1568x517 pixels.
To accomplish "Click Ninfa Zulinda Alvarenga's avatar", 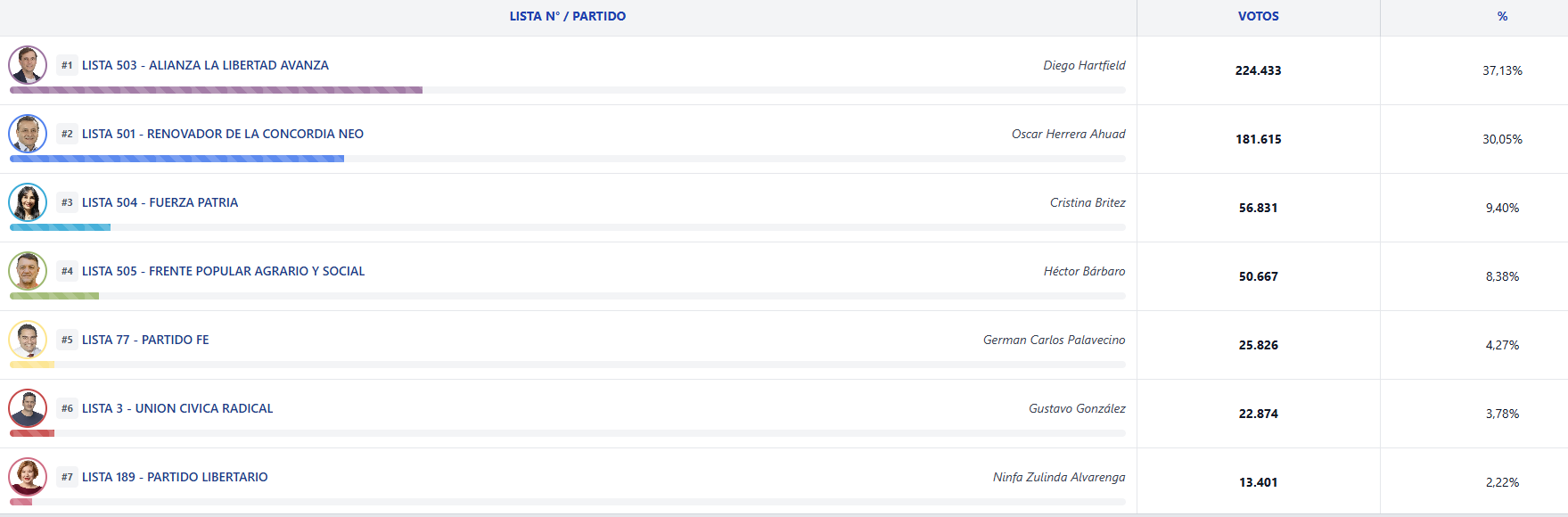I will click(x=28, y=477).
